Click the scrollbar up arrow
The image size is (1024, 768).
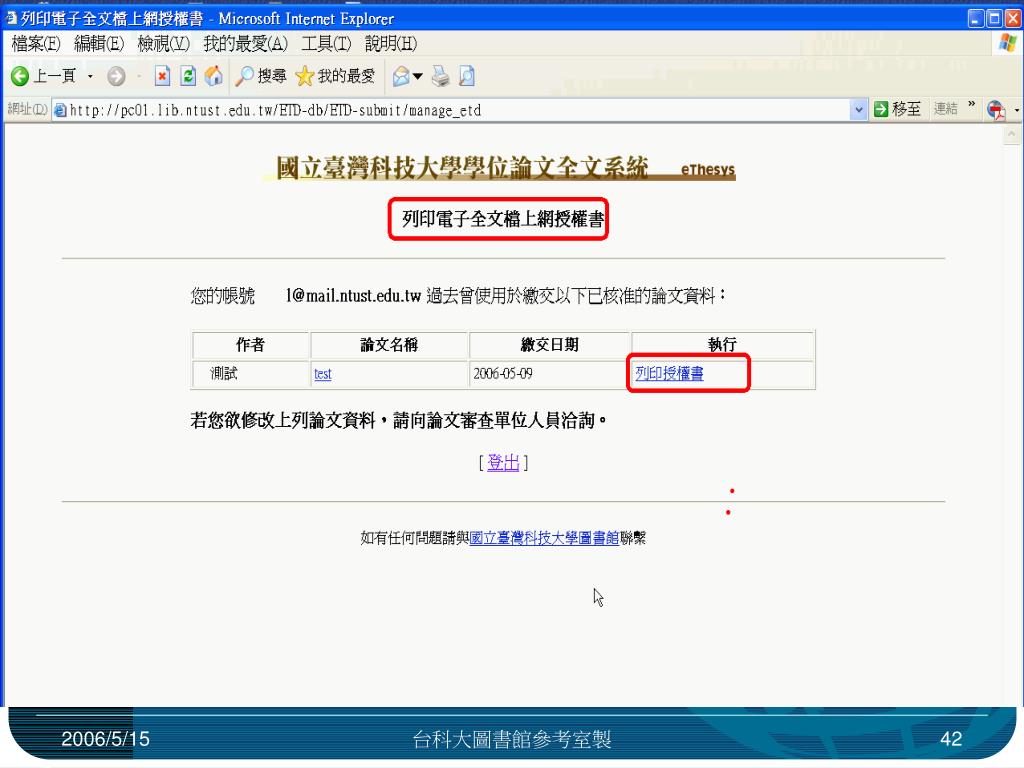tap(1011, 135)
